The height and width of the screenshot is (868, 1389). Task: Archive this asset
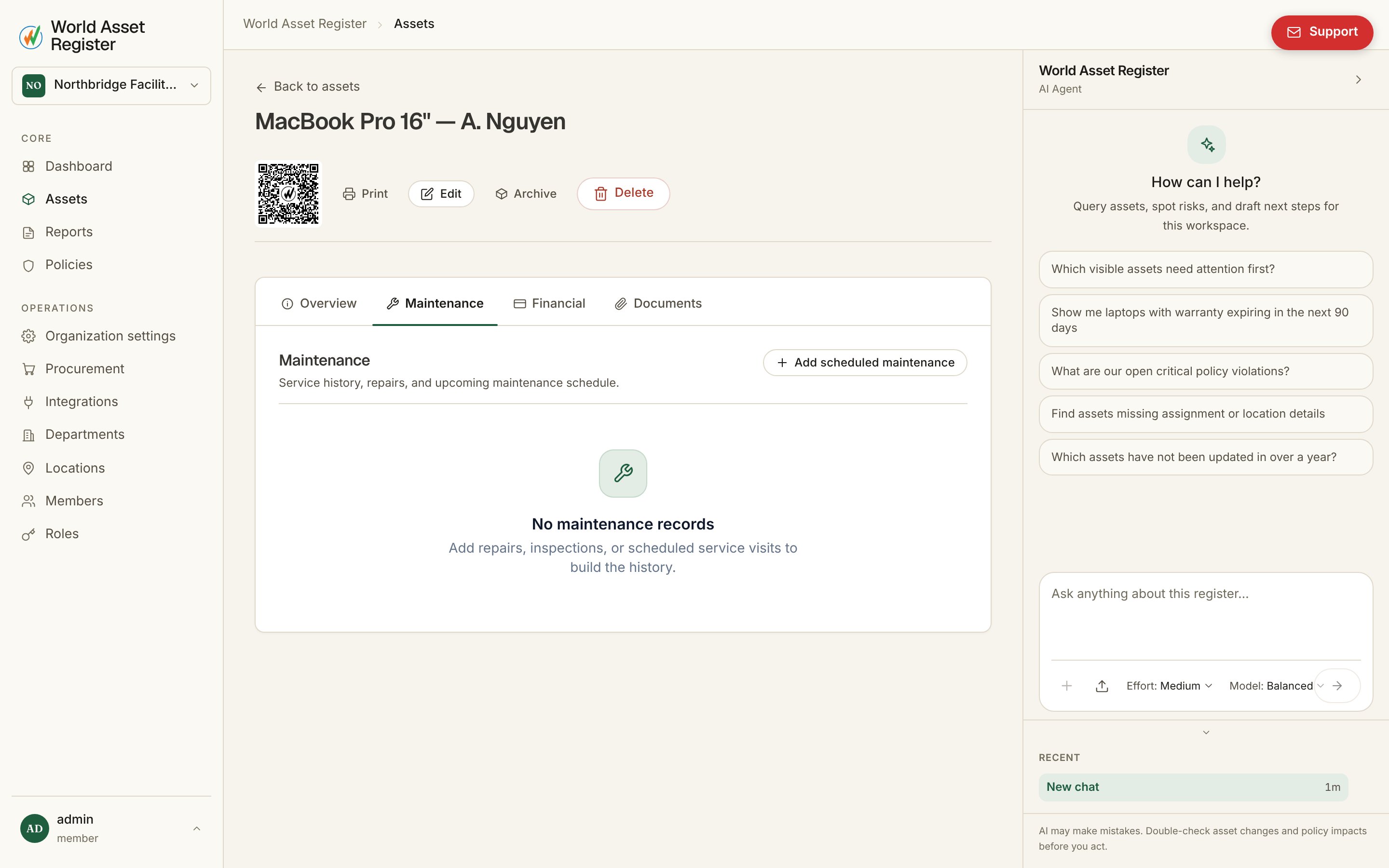[x=526, y=194]
